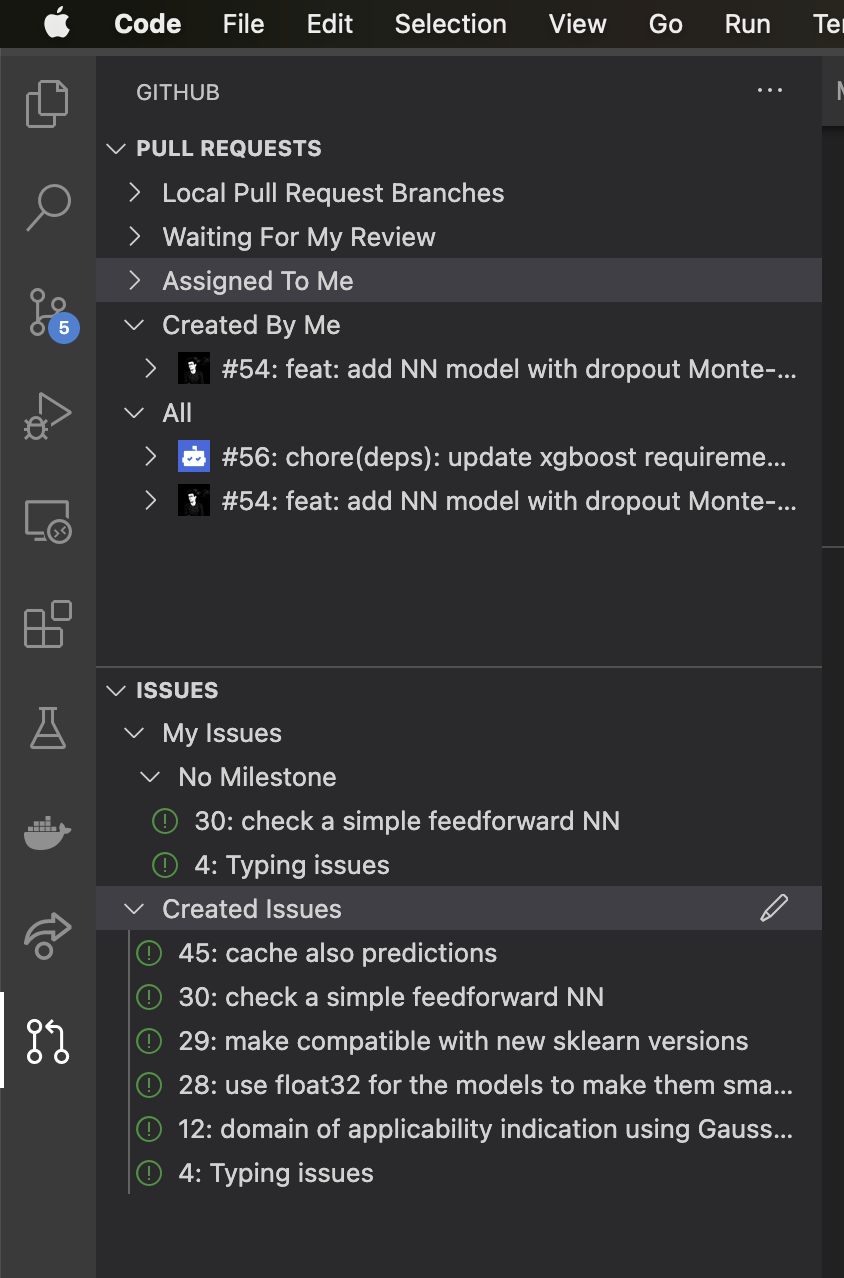844x1278 pixels.
Task: Expand PR #54 chevron under Created By Me
Action: point(151,368)
